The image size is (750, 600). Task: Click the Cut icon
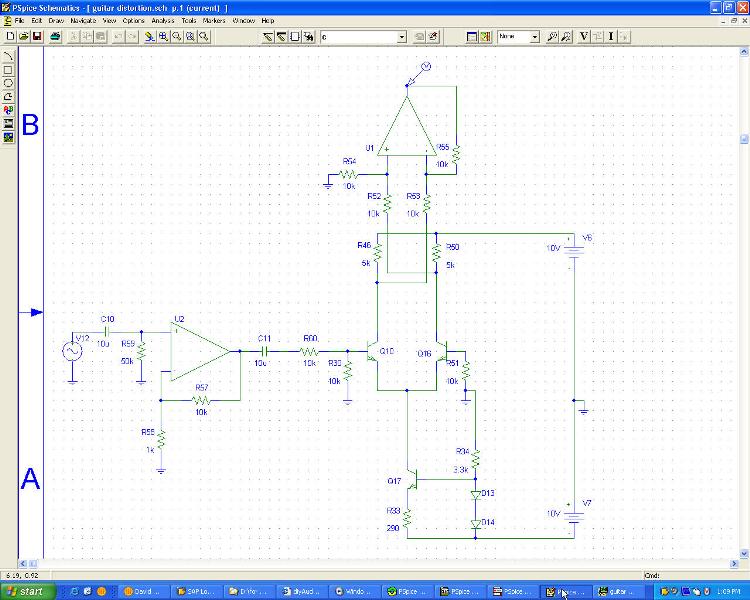click(x=74, y=36)
